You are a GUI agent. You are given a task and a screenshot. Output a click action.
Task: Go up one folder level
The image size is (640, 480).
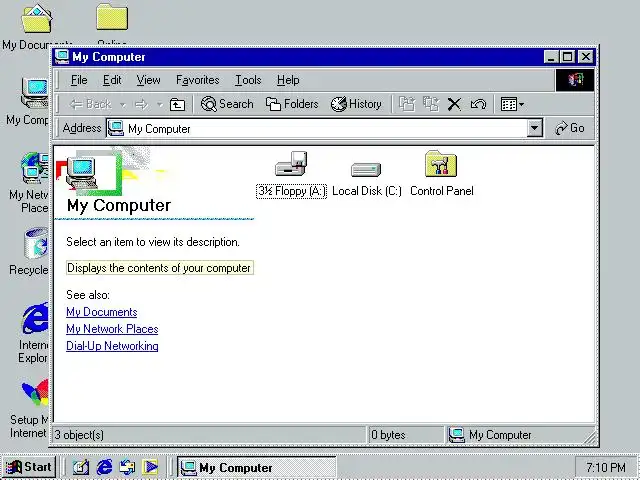tap(177, 104)
